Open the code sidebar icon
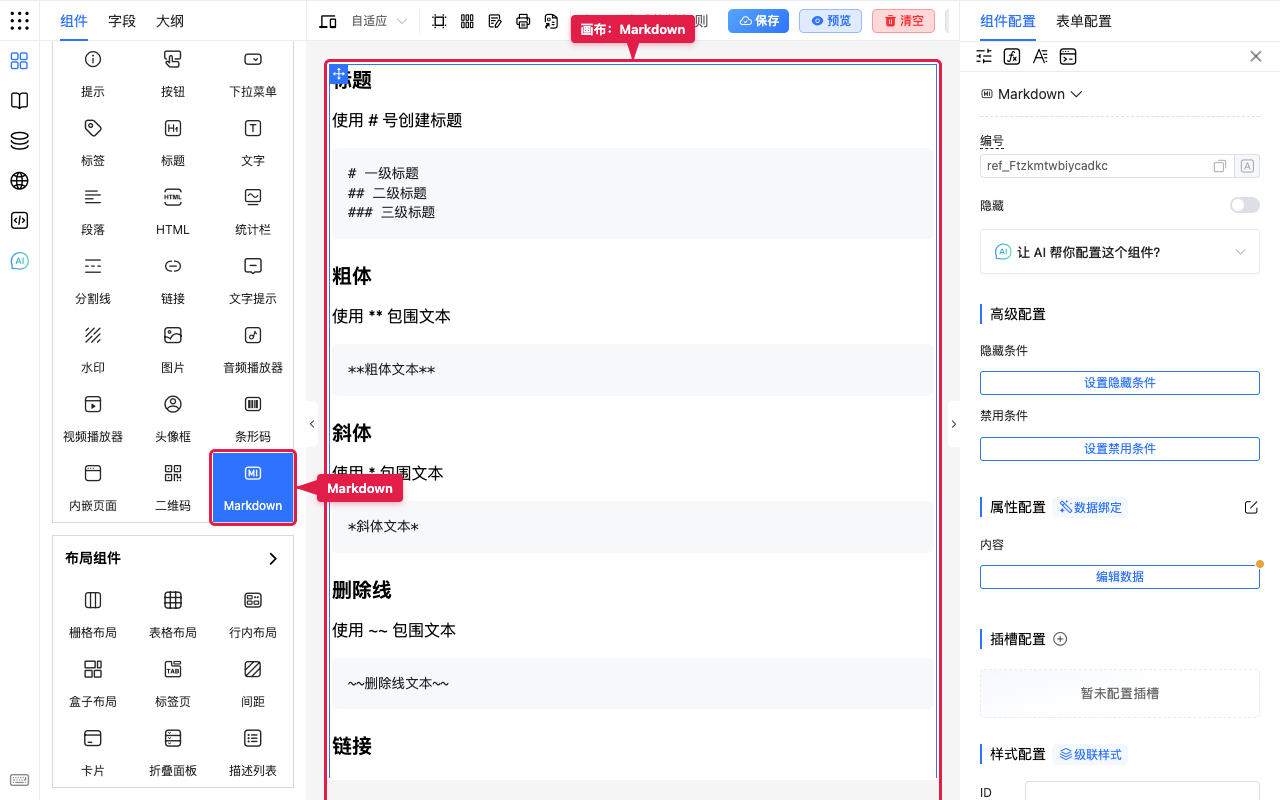This screenshot has width=1280, height=800. coord(19,221)
